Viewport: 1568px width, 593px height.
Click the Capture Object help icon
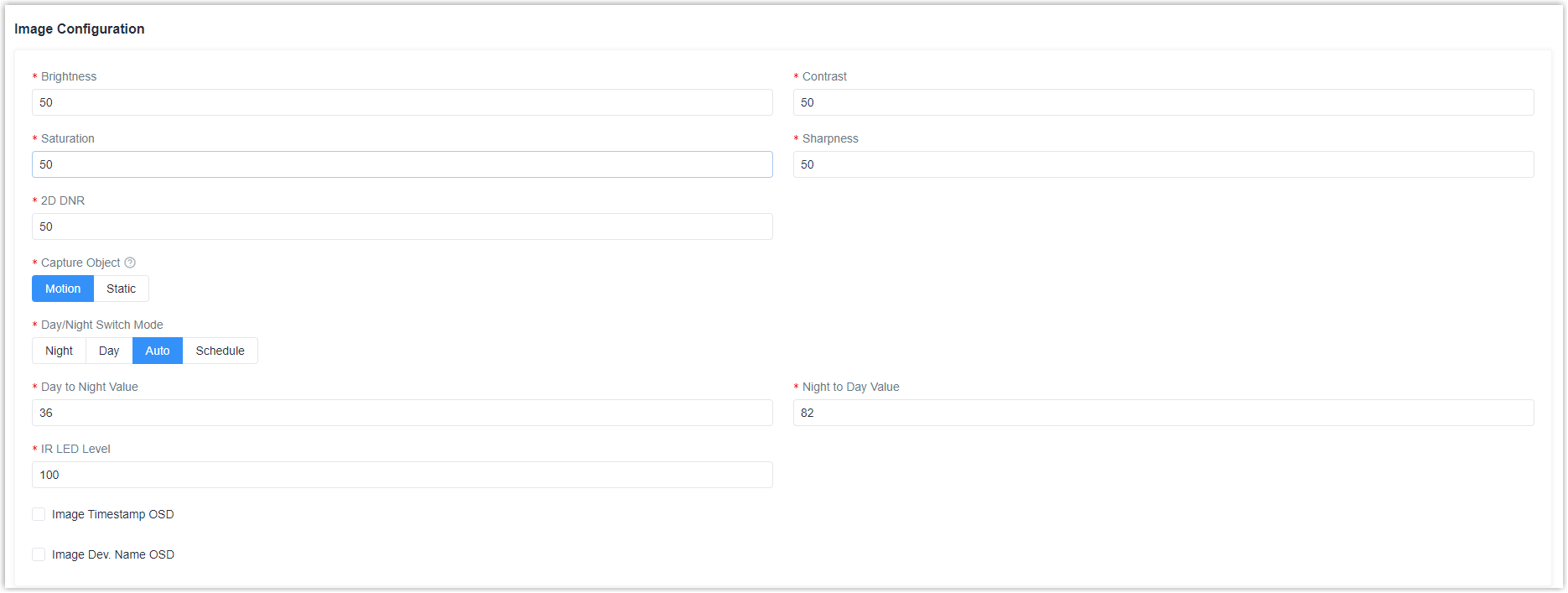[x=130, y=263]
